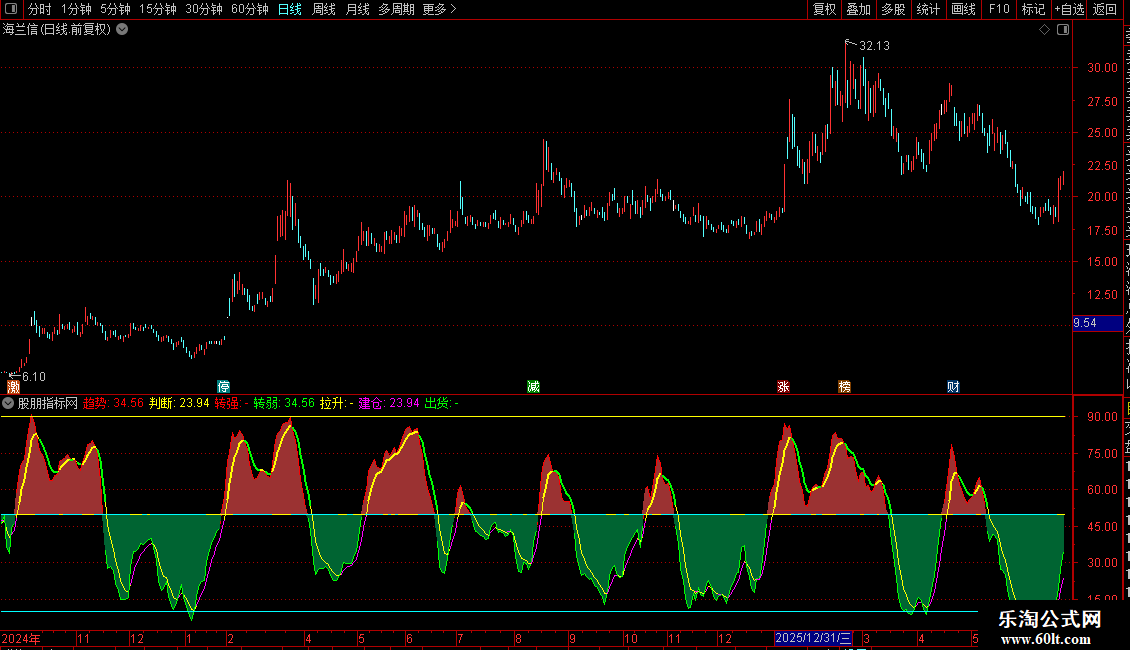Switch to 5分钟 period
1130x650 pixels.
pyautogui.click(x=115, y=9)
